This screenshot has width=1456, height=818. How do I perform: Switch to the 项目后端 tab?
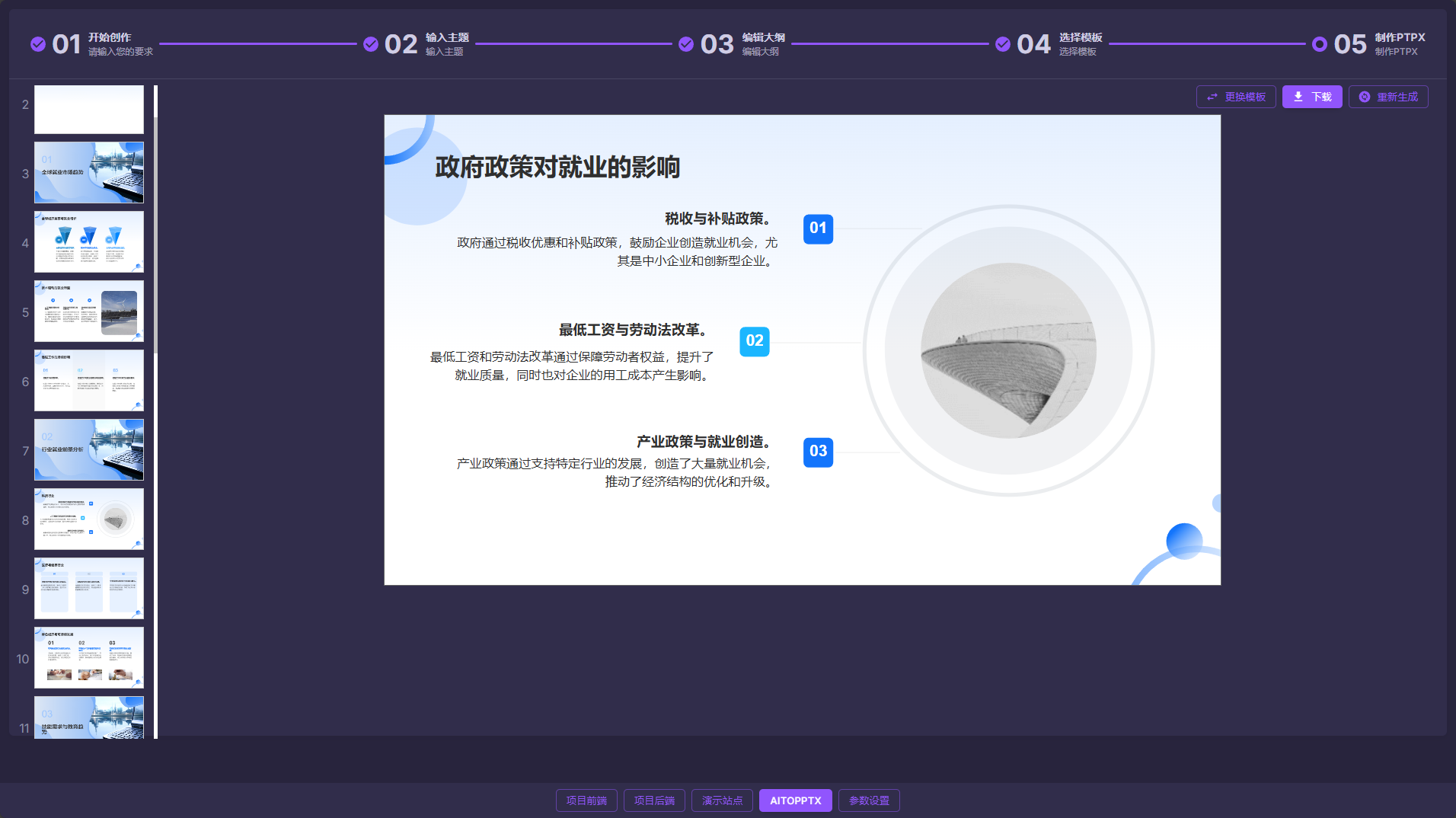[x=654, y=800]
